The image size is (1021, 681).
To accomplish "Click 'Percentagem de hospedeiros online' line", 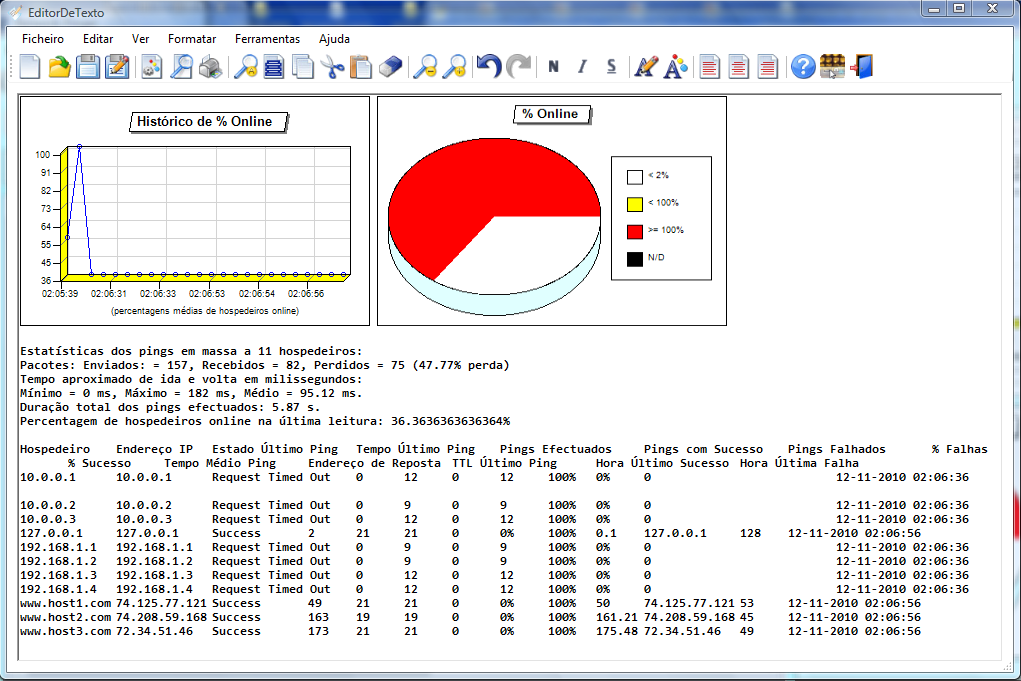I will click(x=265, y=421).
